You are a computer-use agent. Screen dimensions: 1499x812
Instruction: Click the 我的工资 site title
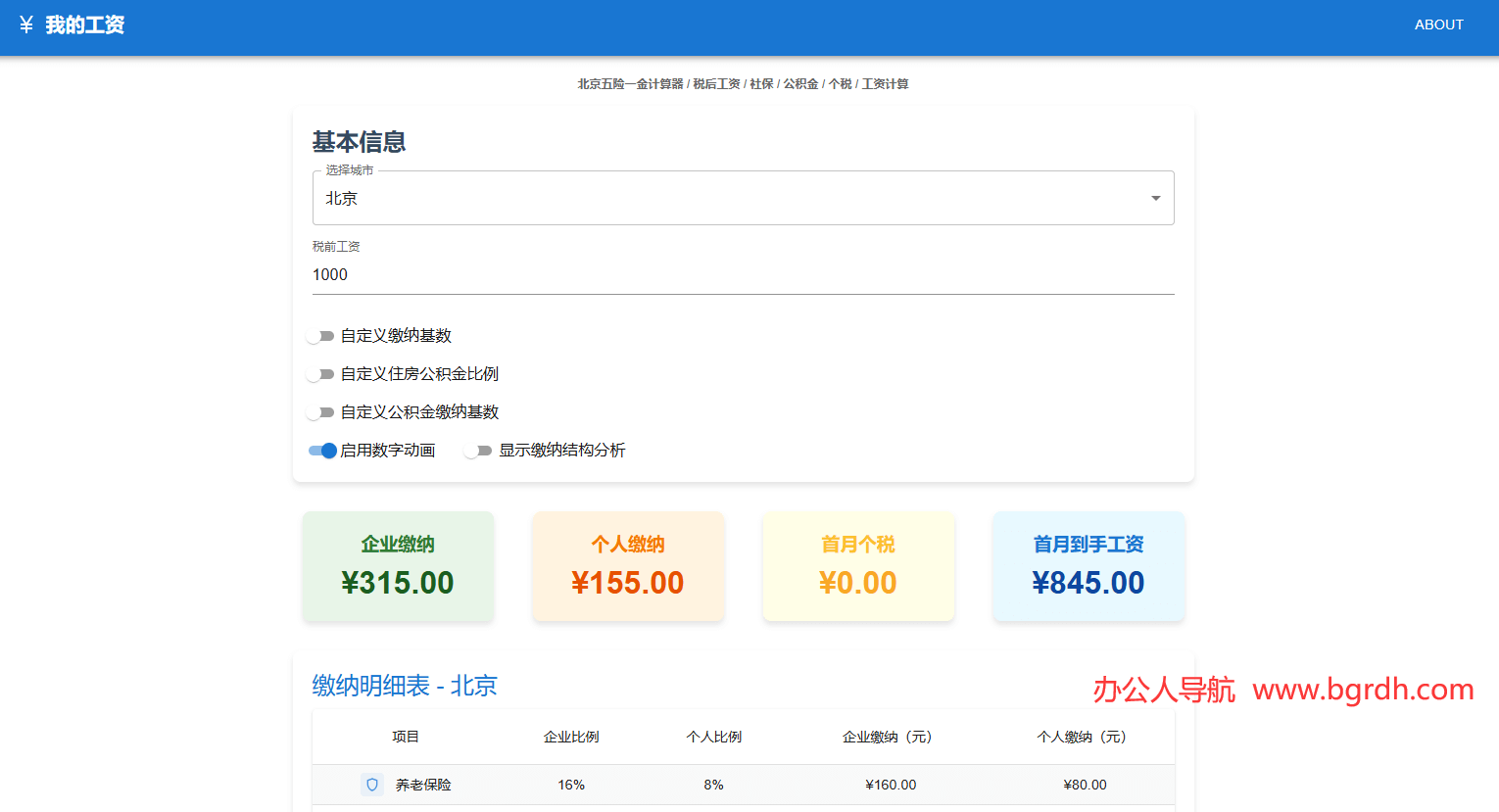(x=84, y=24)
